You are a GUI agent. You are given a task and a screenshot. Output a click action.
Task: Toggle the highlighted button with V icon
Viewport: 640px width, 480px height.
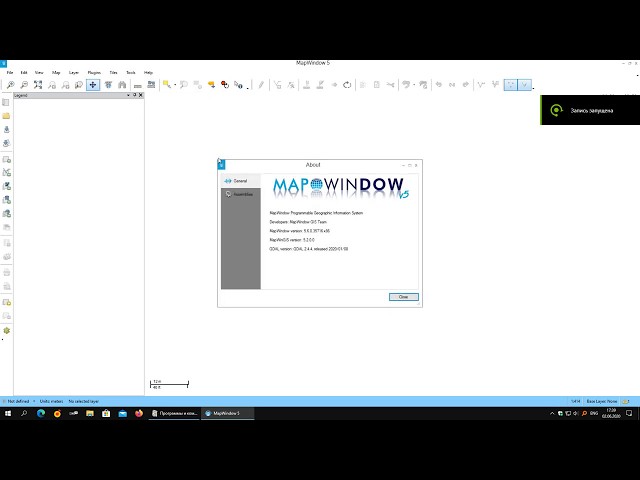tap(524, 85)
